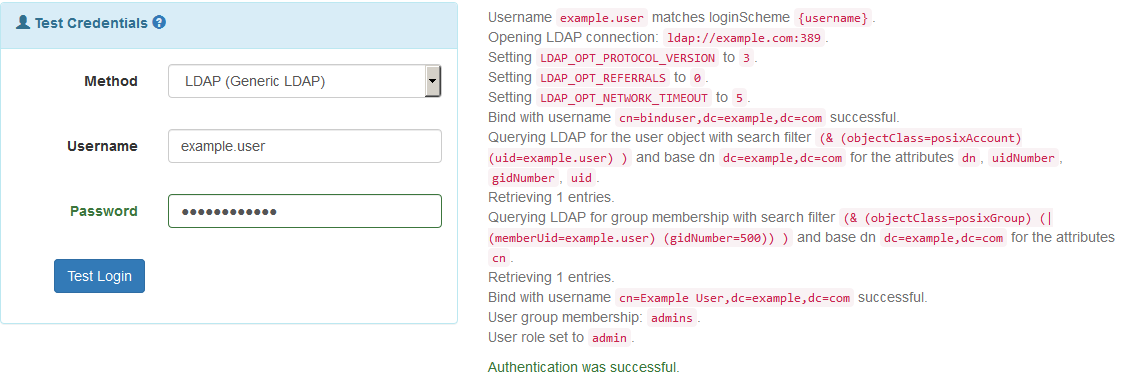Image resolution: width=1140 pixels, height=386 pixels.
Task: Click the cn=binduser,dc=example,dc=com bind name
Action: 720,118
